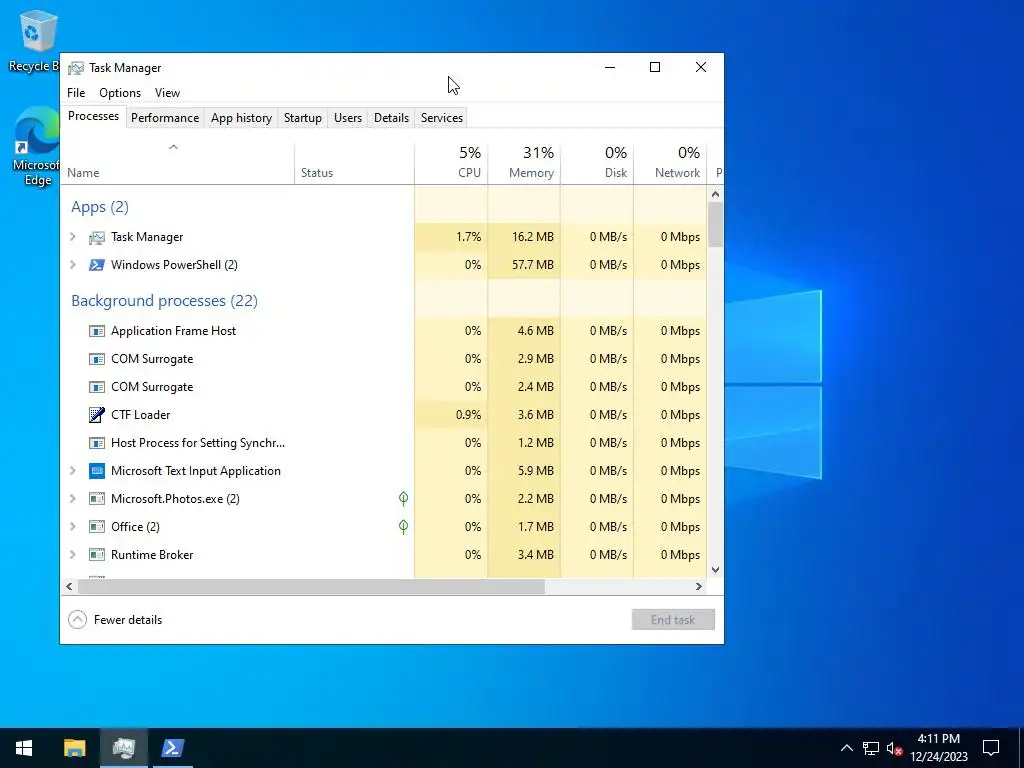Open the File menu
This screenshot has height=768, width=1024.
[x=76, y=93]
